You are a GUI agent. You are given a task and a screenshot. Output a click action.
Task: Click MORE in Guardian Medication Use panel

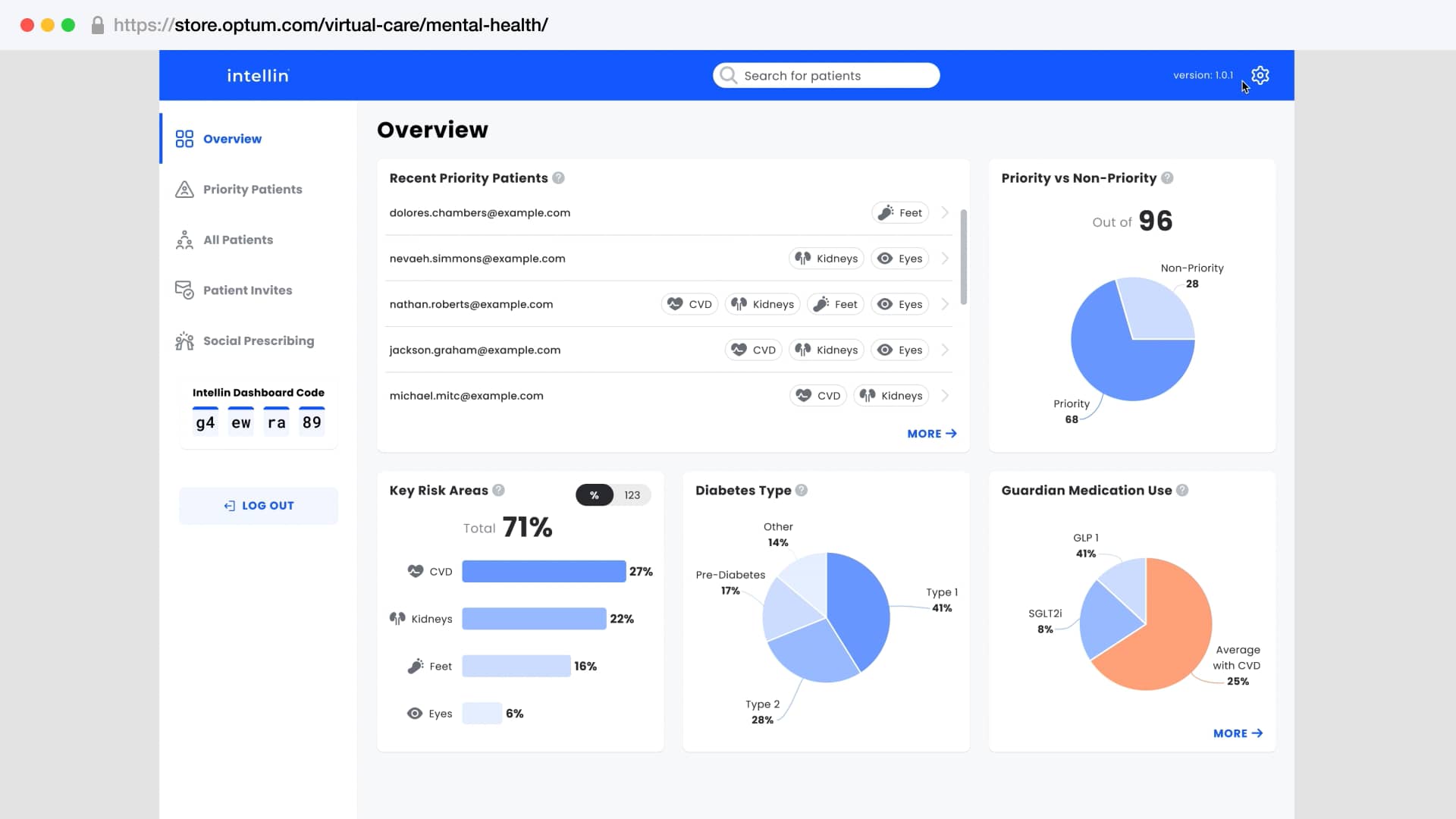[1236, 733]
